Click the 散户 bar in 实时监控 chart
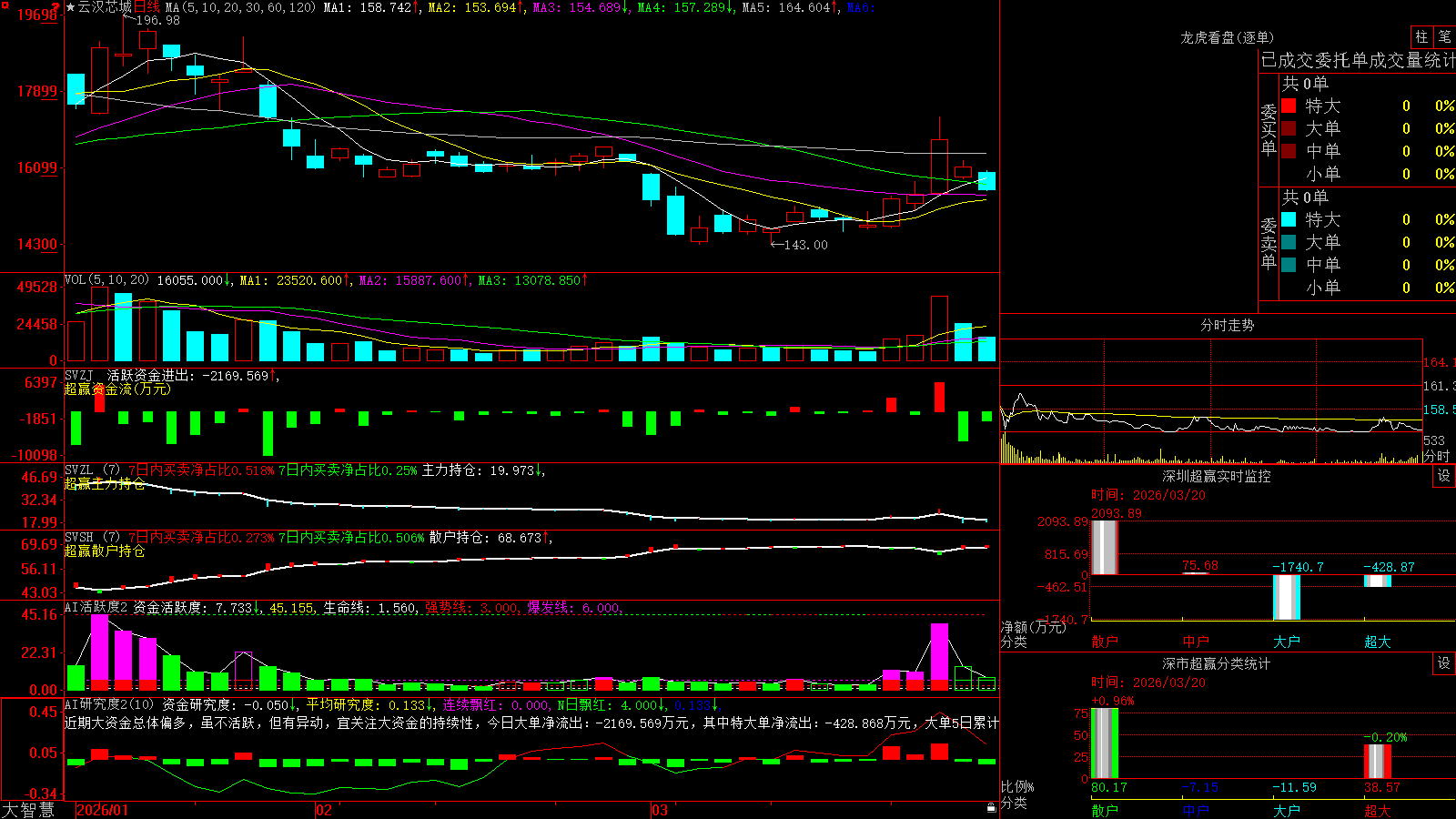This screenshot has width=1456, height=819. 1105,547
